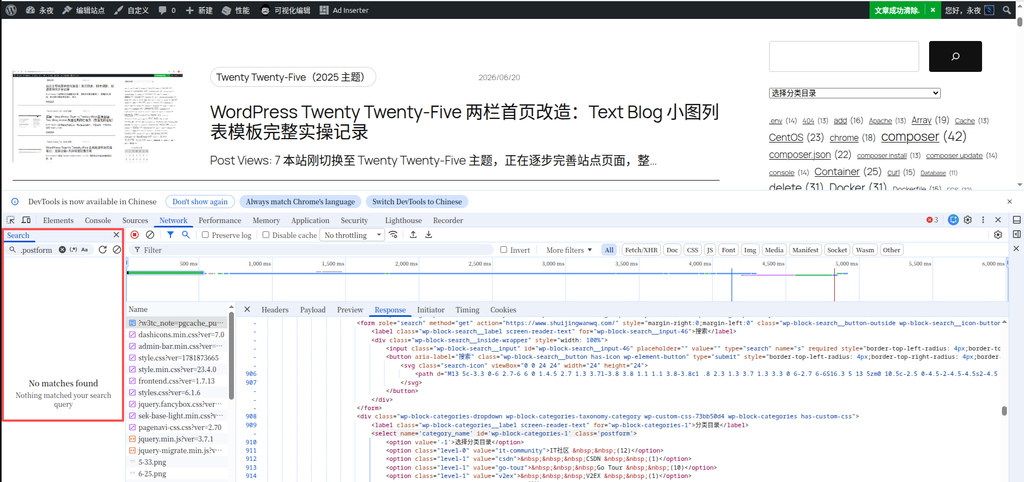
Task: Toggle the network filter funnel icon
Action: pyautogui.click(x=170, y=234)
